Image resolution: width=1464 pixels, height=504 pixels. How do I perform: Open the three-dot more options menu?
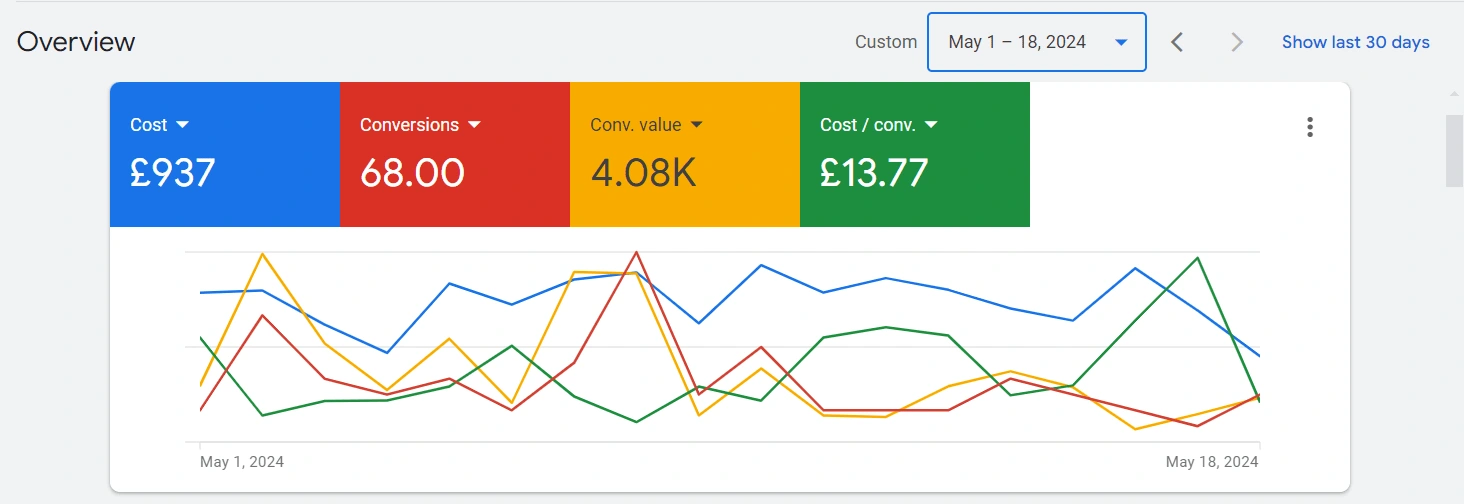coord(1310,127)
